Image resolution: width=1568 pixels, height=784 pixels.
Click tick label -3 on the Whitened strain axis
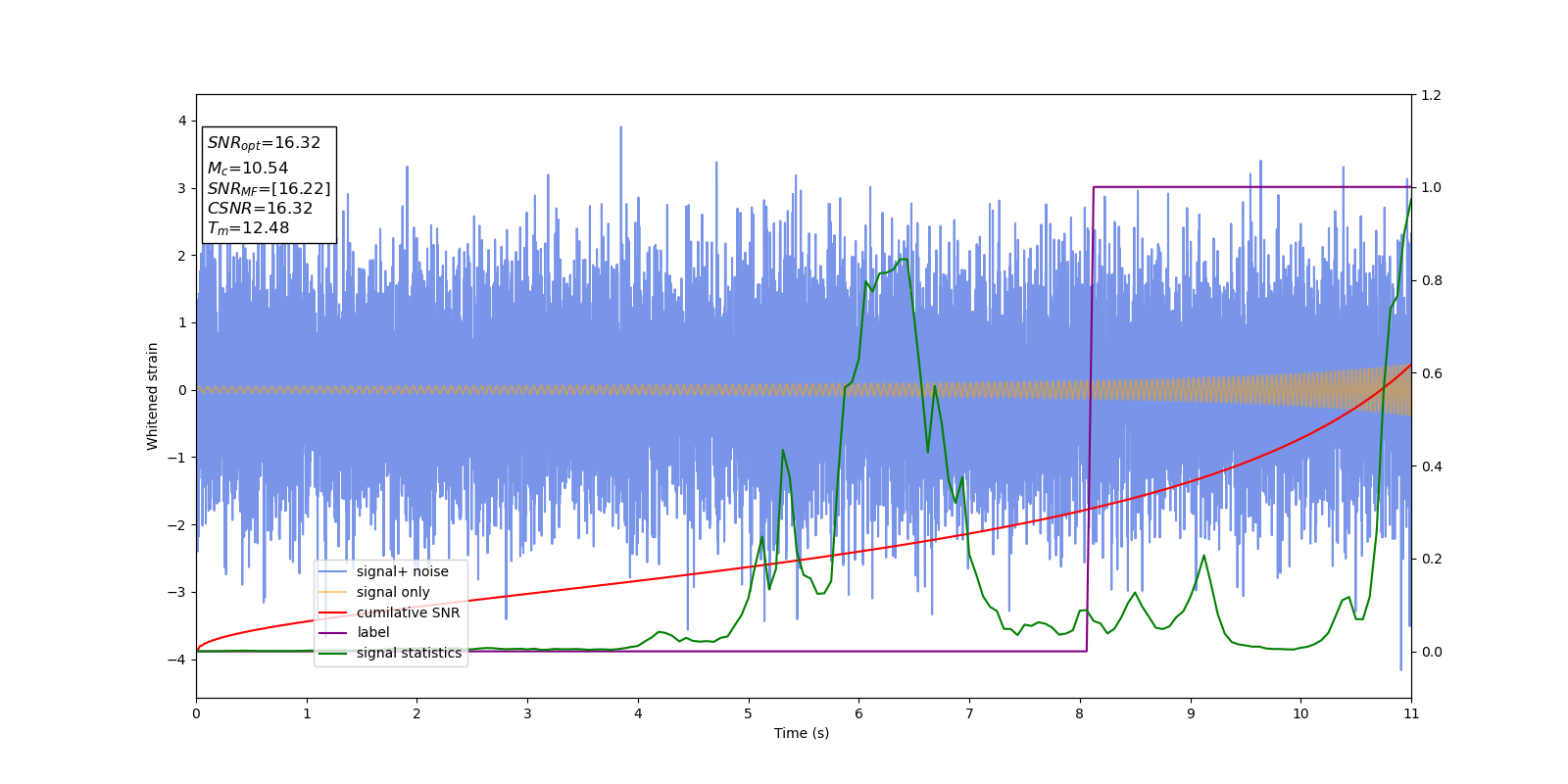[x=176, y=592]
